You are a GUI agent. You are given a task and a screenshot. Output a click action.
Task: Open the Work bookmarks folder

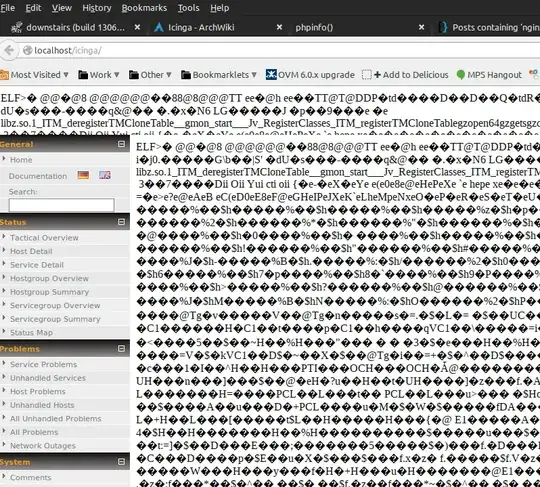tap(98, 75)
